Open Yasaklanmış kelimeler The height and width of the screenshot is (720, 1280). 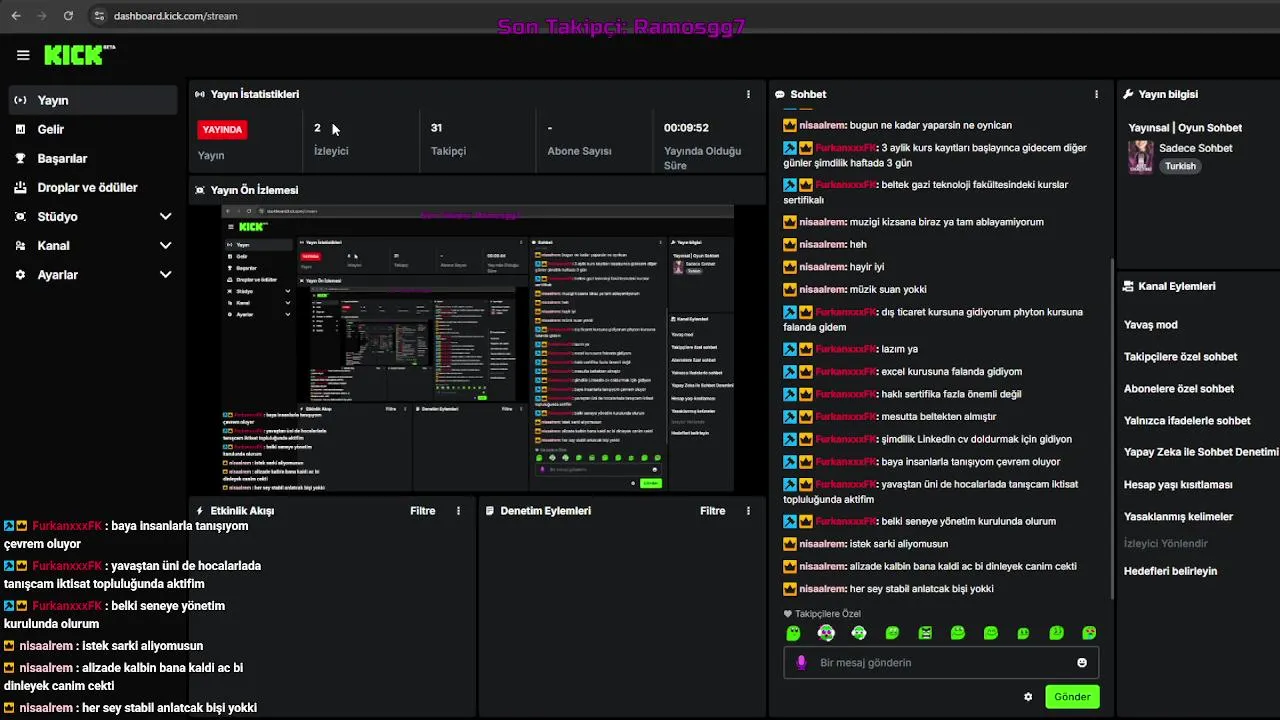pos(1178,516)
